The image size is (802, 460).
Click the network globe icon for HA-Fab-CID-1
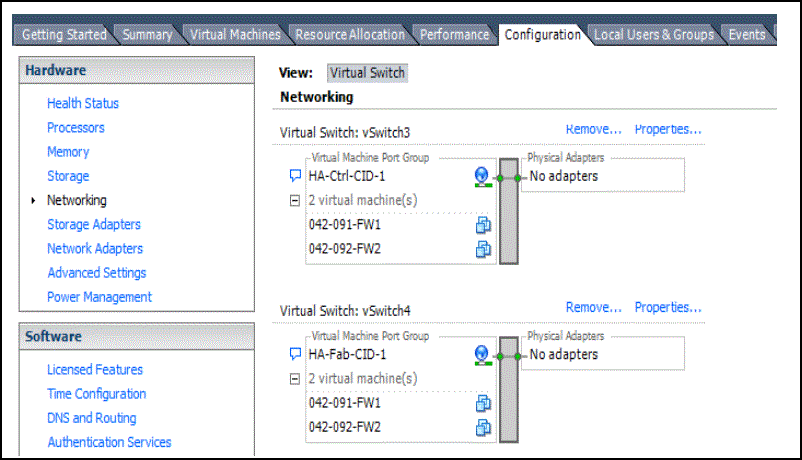tap(482, 354)
